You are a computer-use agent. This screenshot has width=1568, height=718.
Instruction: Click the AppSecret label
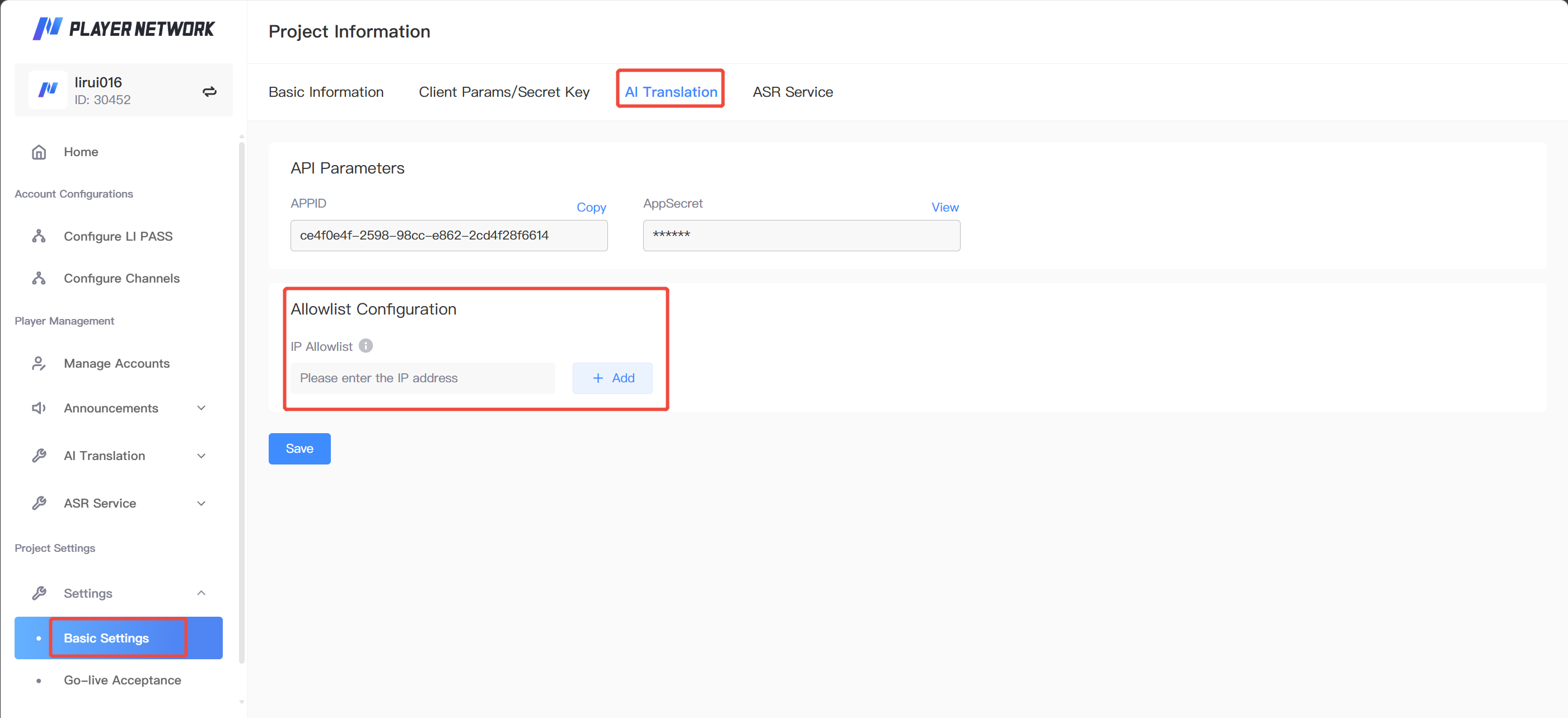coord(673,203)
